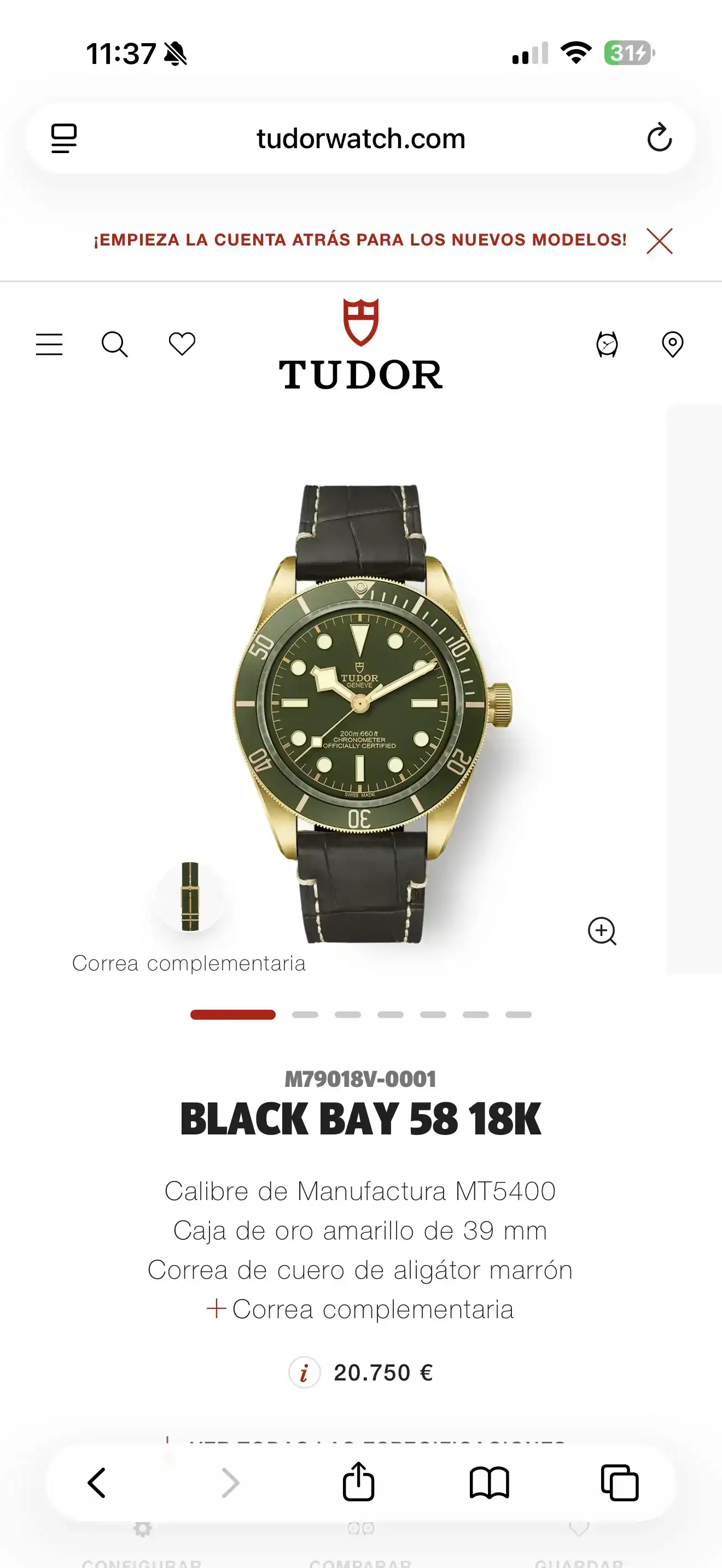Open Safari page settings icon

point(64,138)
